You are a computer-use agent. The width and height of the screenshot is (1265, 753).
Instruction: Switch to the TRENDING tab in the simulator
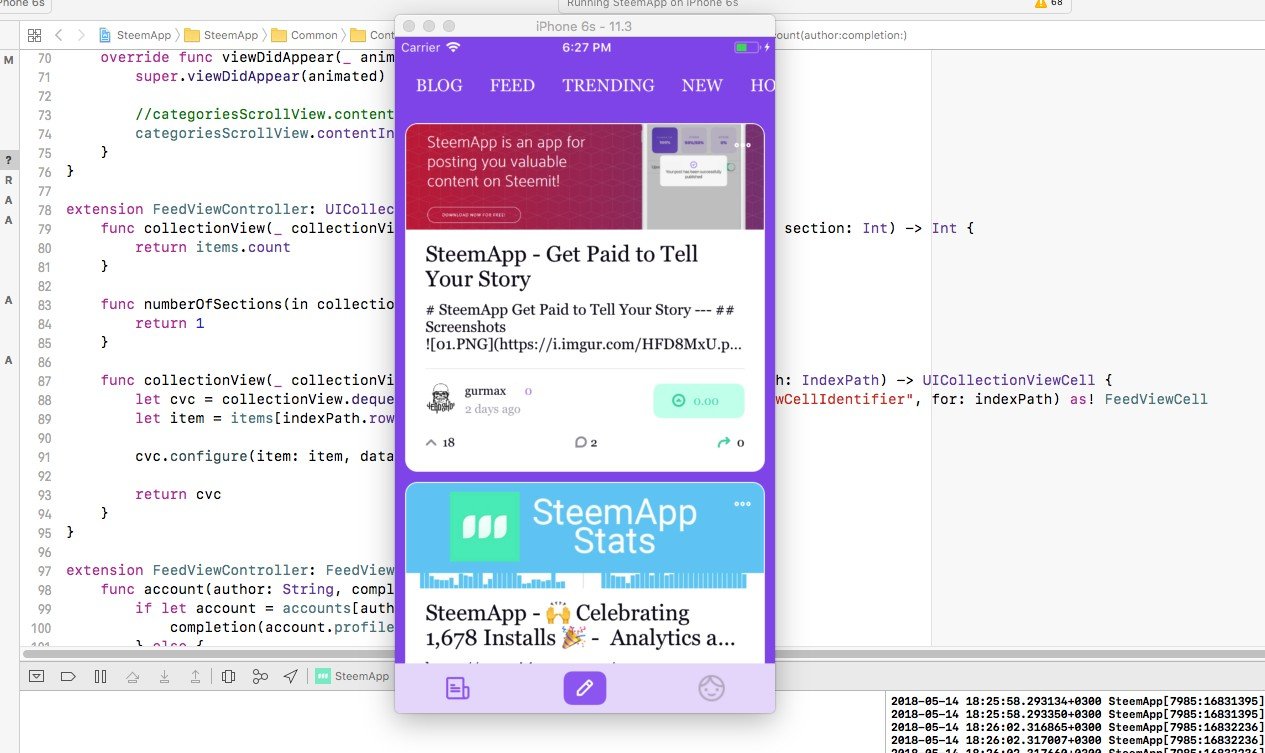coord(608,86)
